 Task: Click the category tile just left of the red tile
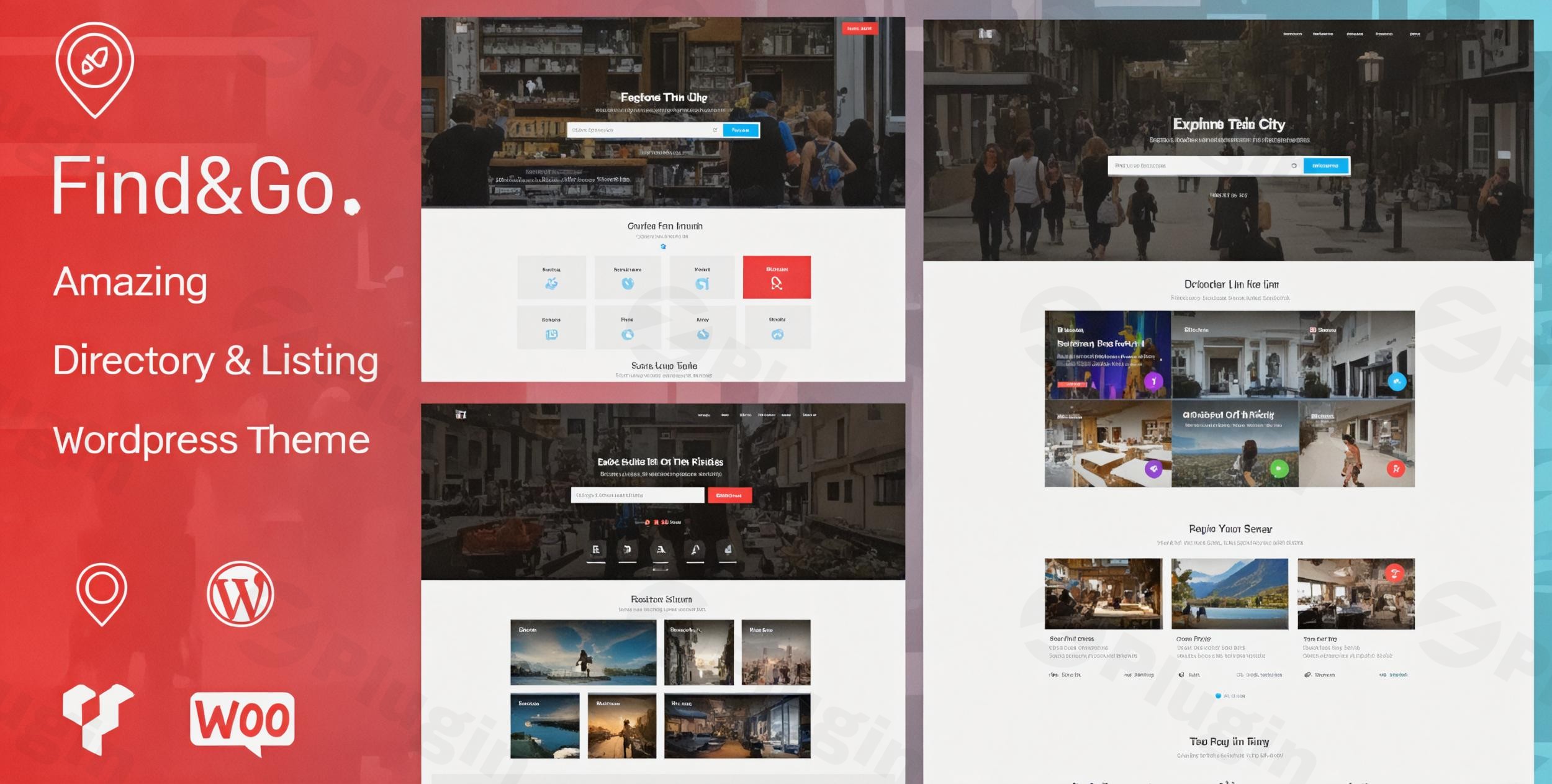coord(702,277)
